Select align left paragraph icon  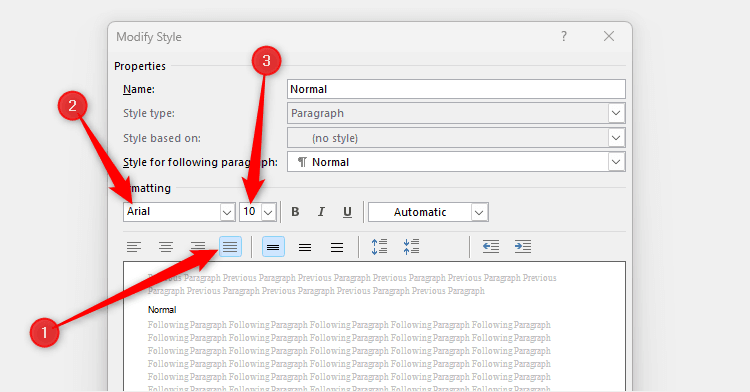[134, 247]
